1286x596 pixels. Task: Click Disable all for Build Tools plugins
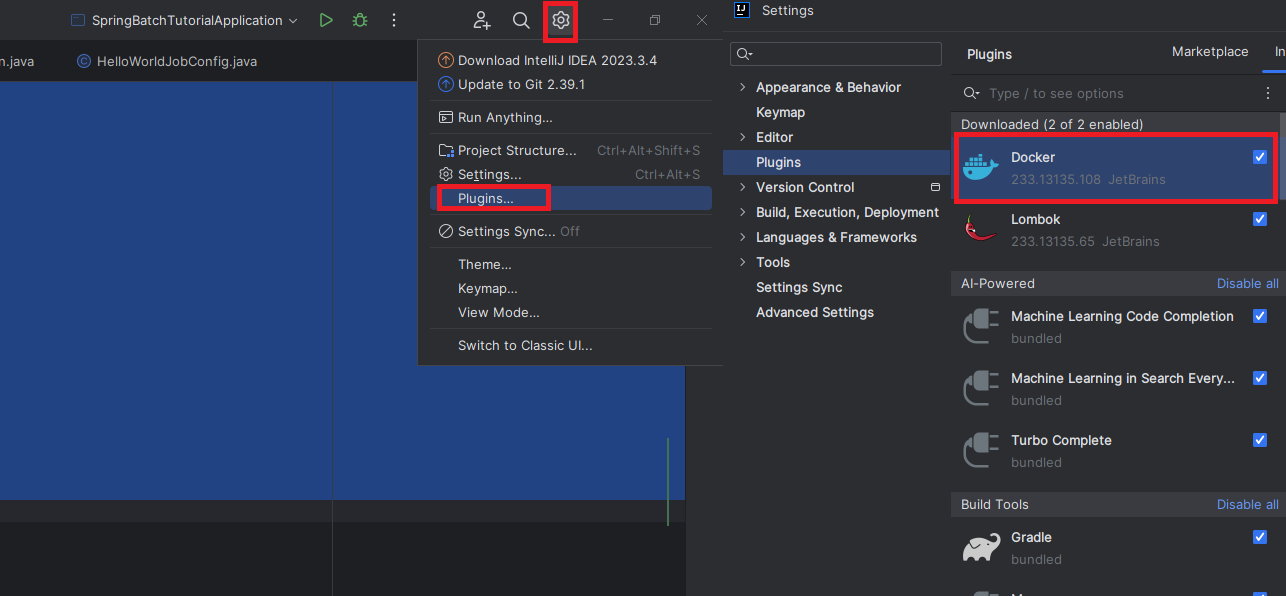(1247, 504)
